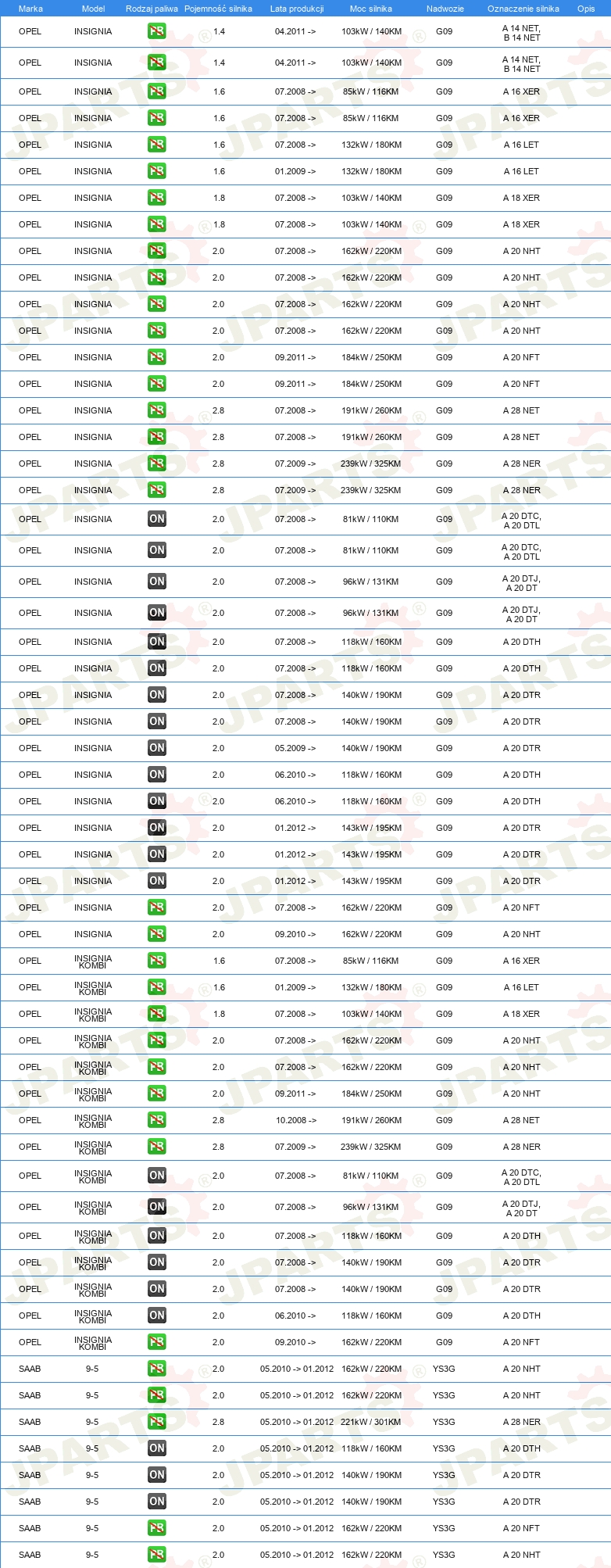Click ON icon for Insignia Kombi 81kW row
The width and height of the screenshot is (611, 1568).
click(x=157, y=1176)
